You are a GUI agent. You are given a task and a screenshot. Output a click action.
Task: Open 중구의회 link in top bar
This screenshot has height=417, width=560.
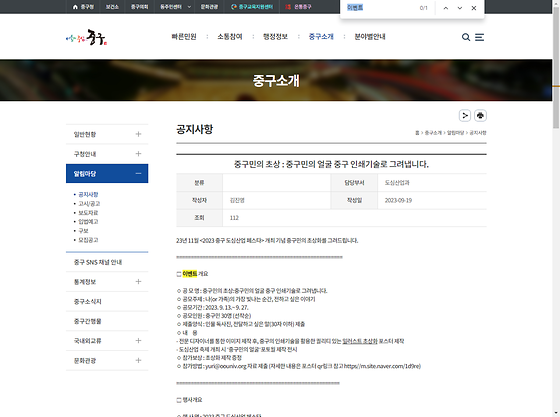click(x=139, y=7)
